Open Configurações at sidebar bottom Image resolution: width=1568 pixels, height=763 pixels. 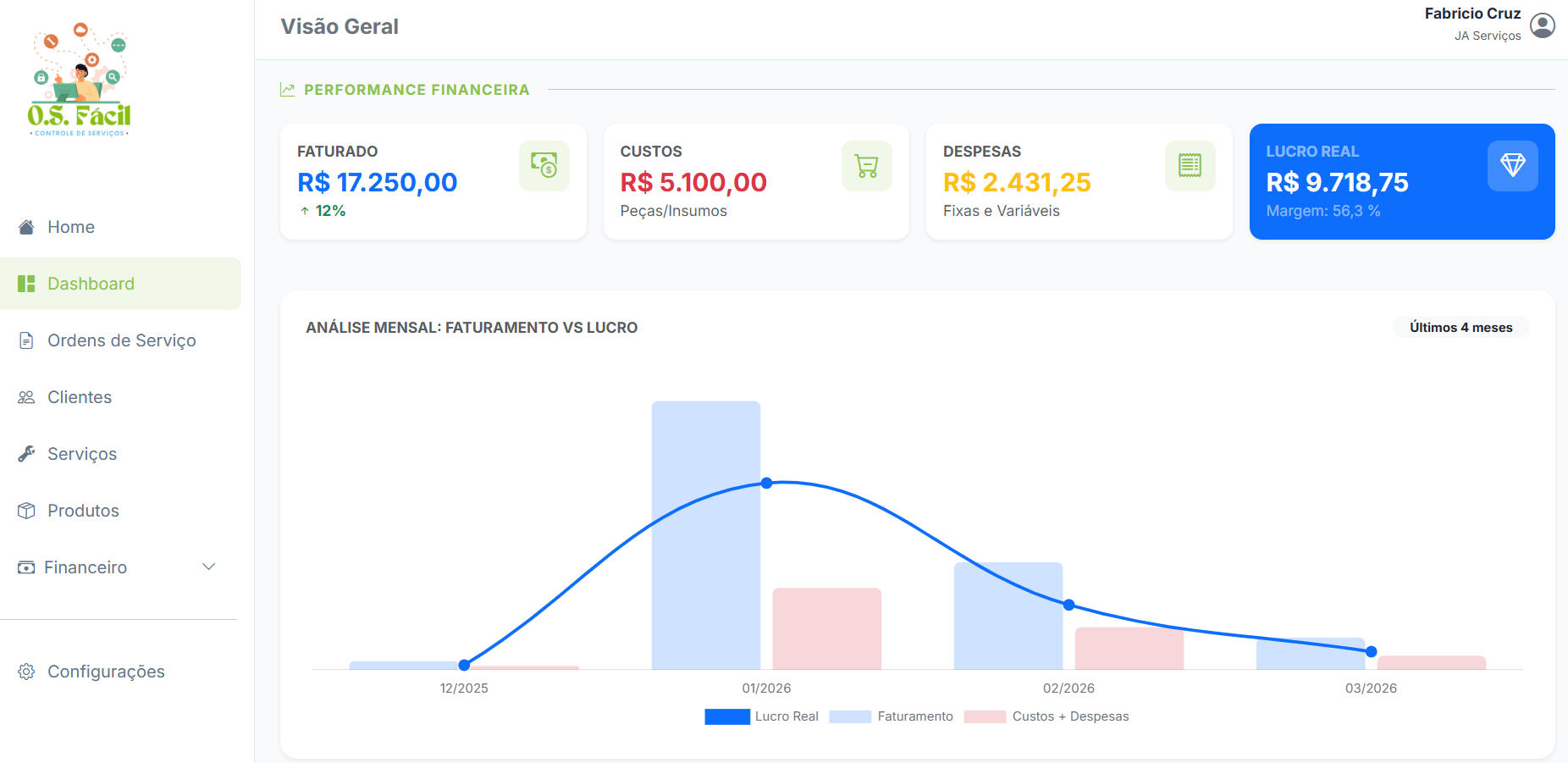click(106, 671)
